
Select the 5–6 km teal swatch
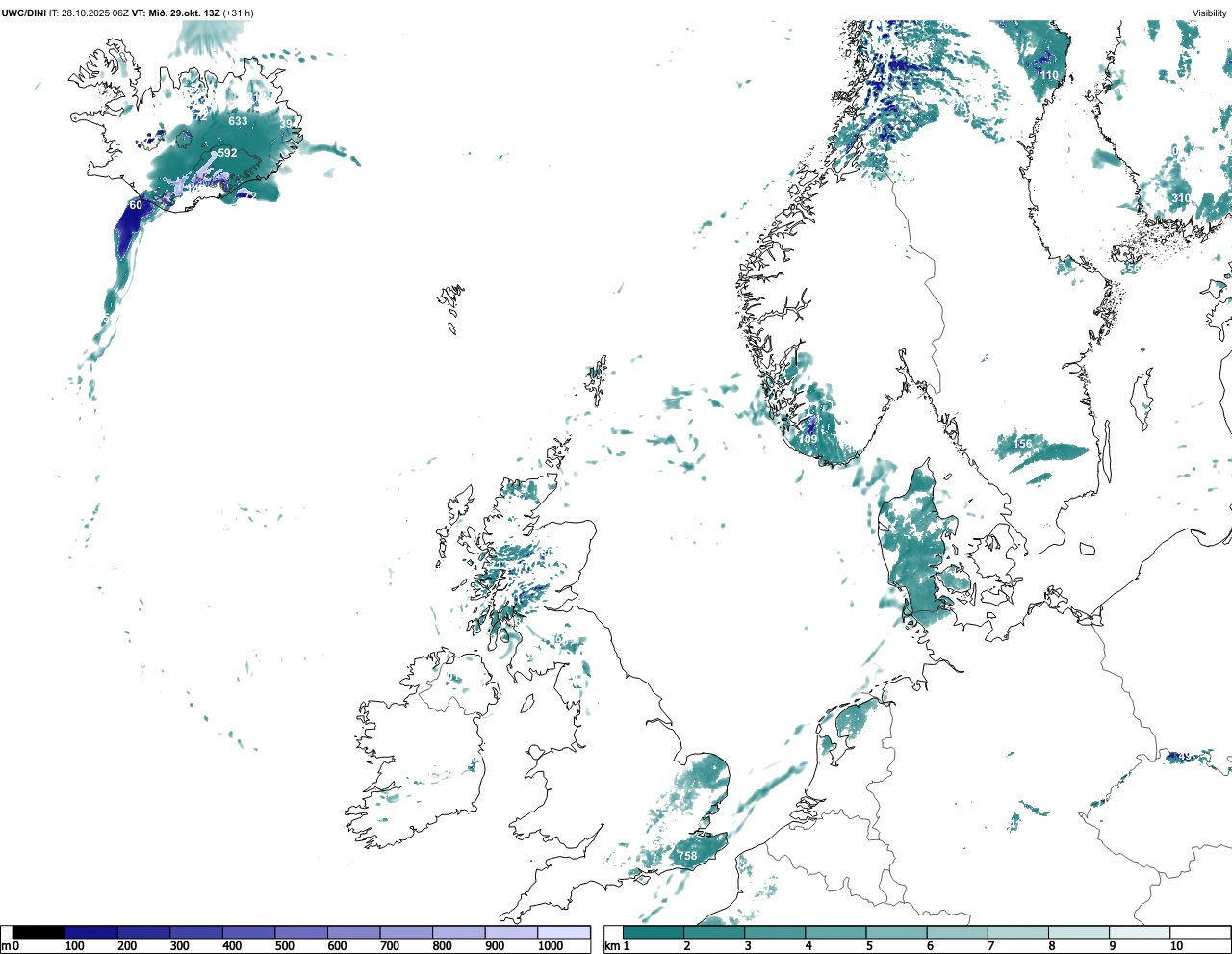896,933
